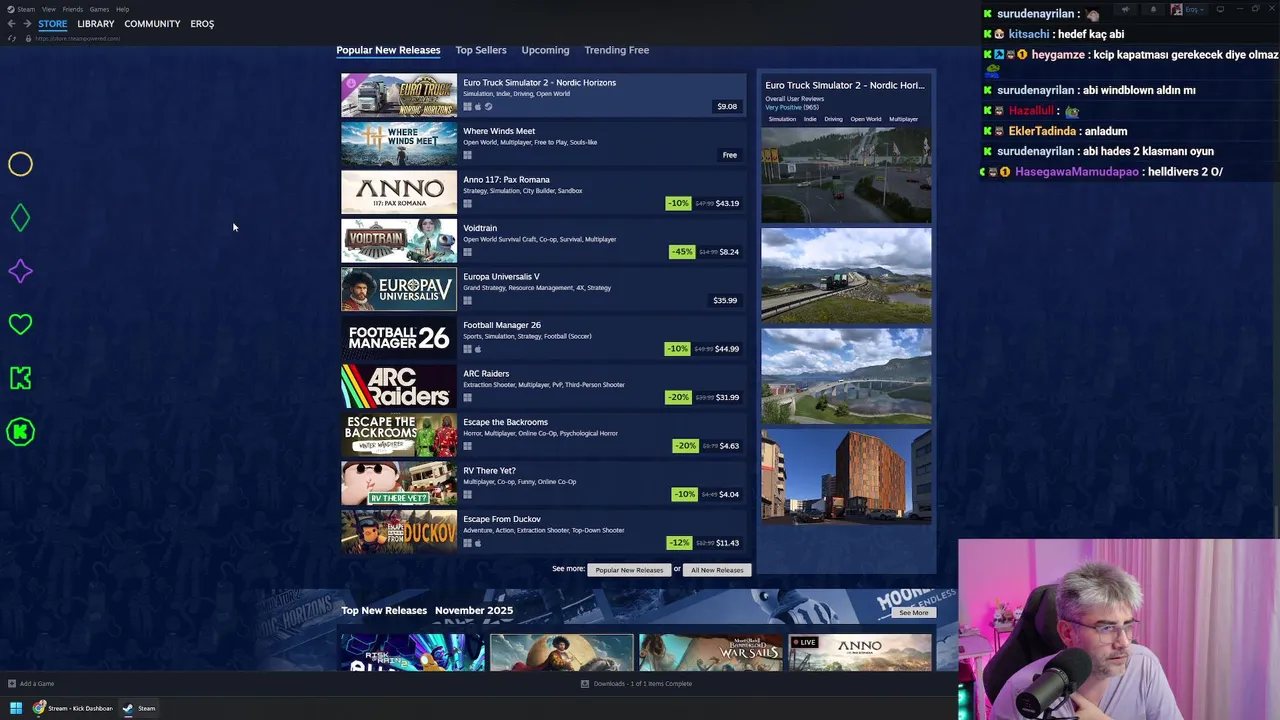Open the RV There Yet? listing
This screenshot has height=720, width=1280.
(x=544, y=484)
